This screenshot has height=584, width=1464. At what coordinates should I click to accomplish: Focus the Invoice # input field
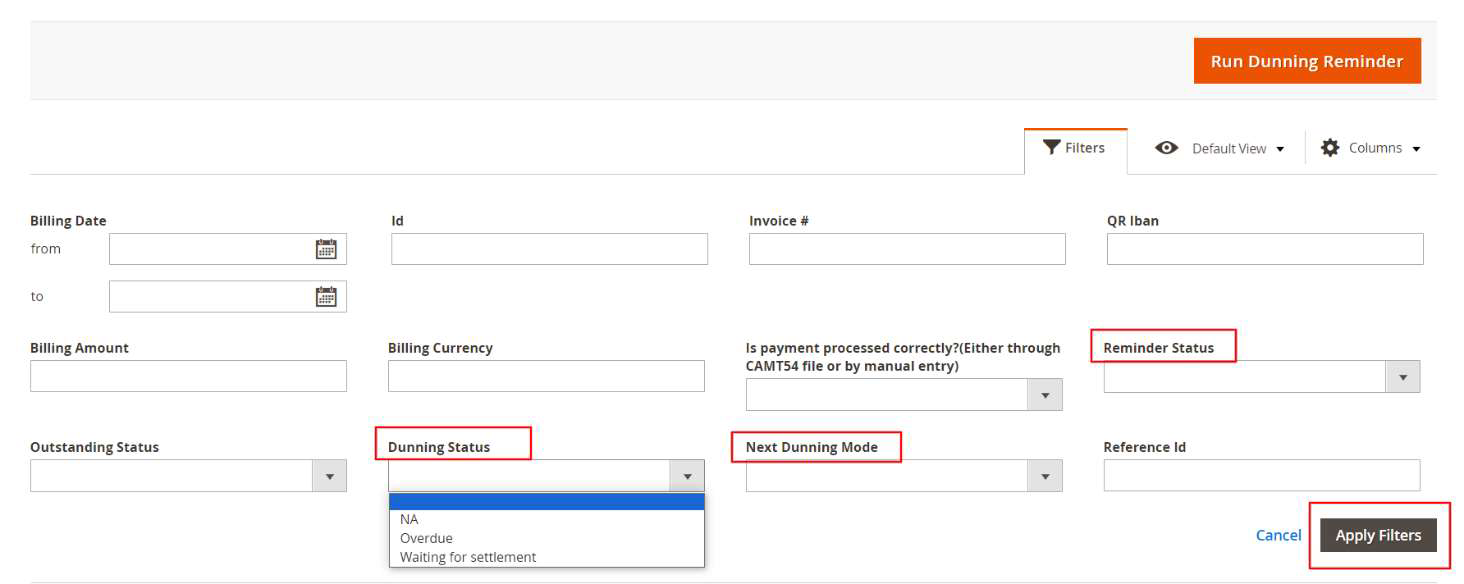click(x=907, y=249)
